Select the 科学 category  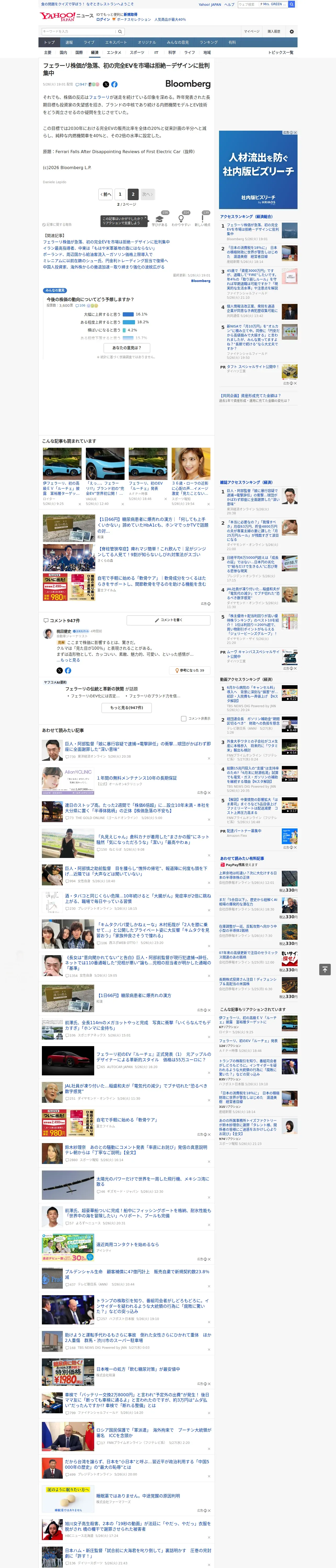point(172,52)
